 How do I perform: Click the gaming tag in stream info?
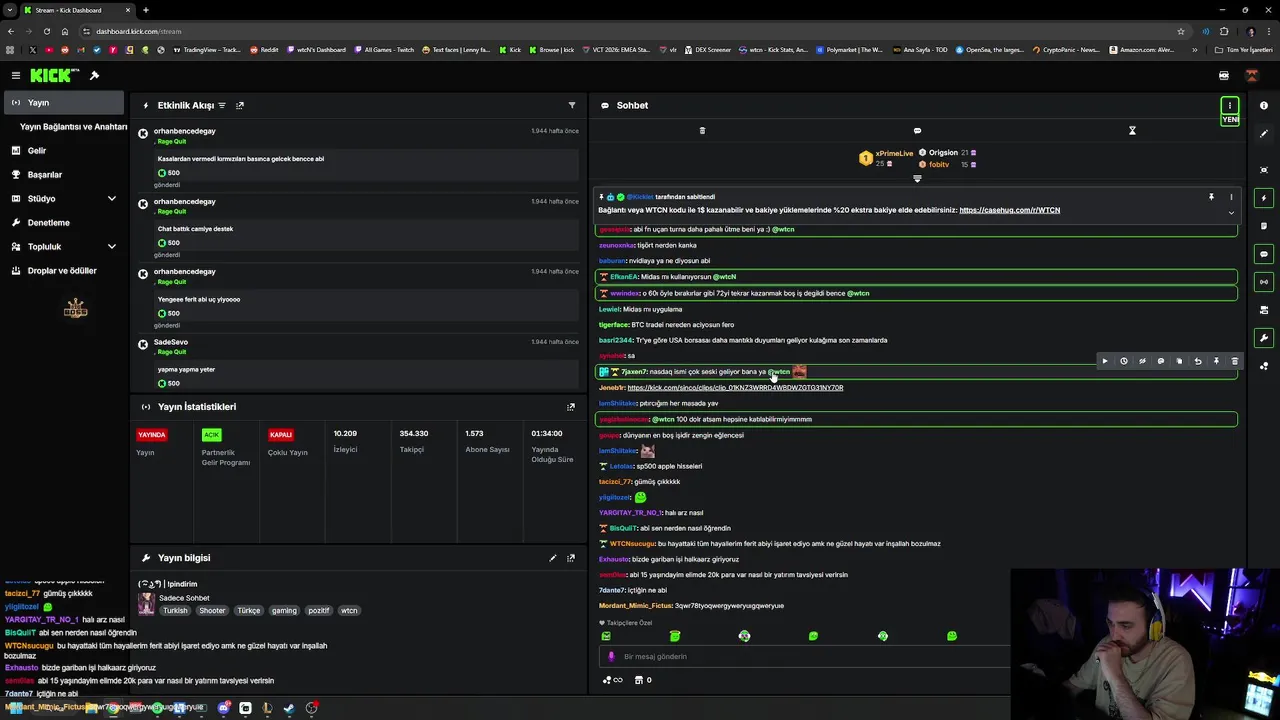click(x=284, y=610)
